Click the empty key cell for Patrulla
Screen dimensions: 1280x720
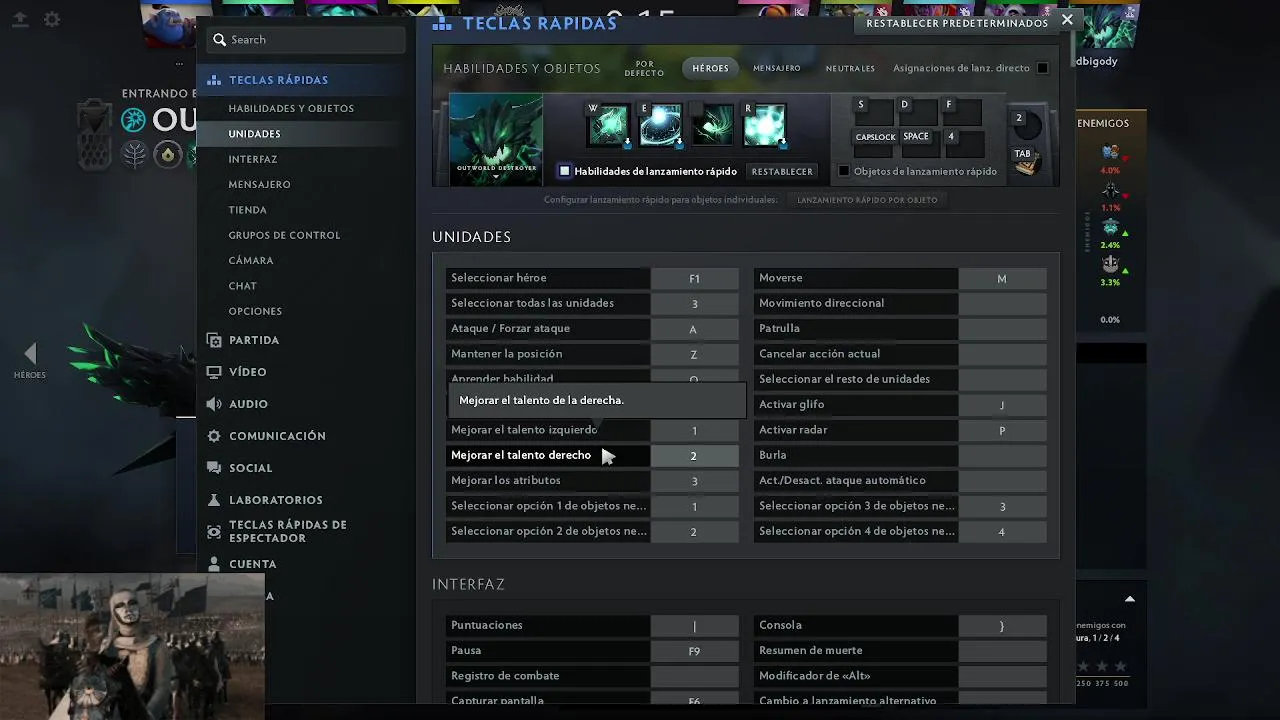(x=1002, y=329)
